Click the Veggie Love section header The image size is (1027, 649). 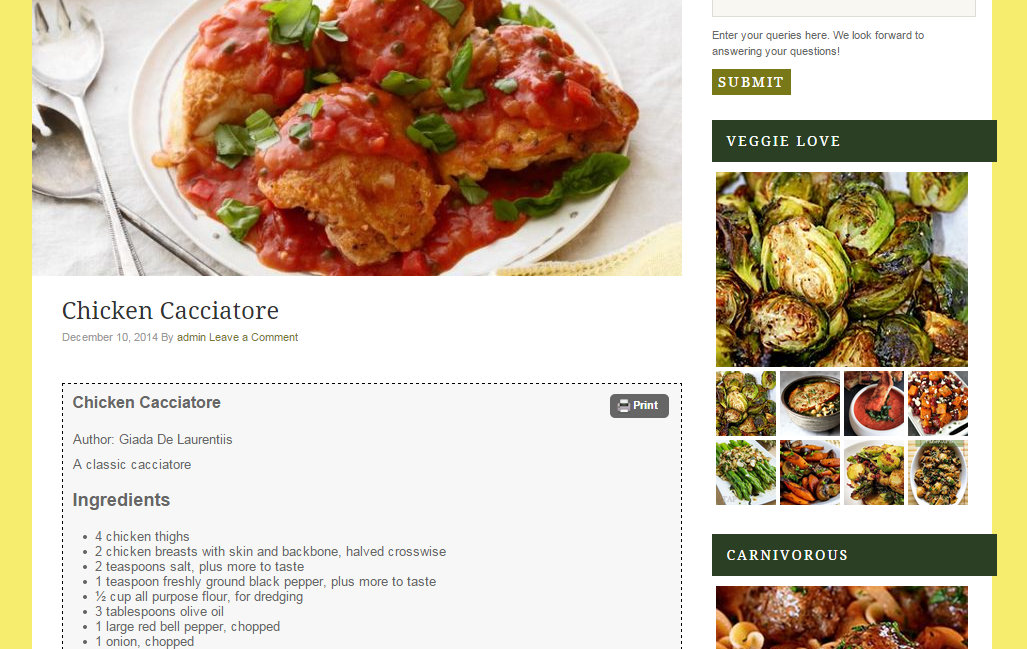click(854, 141)
